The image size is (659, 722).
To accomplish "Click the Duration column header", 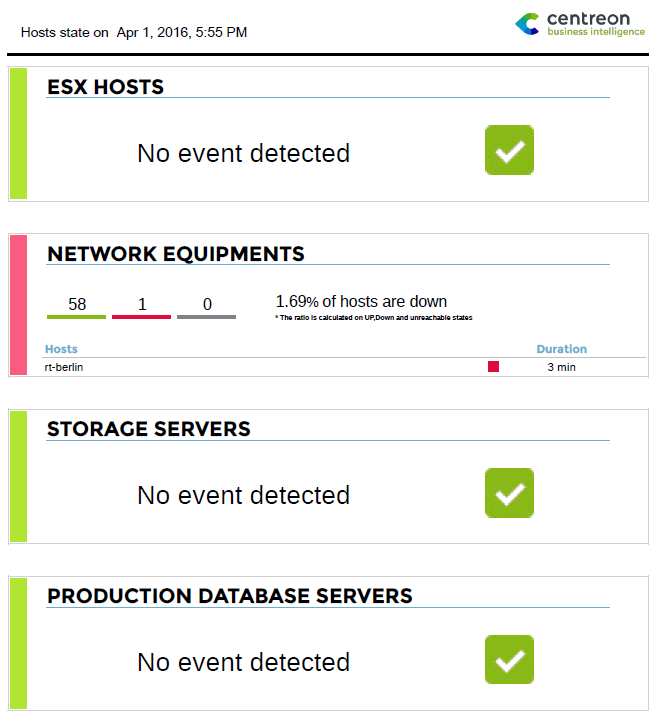I will 561,349.
